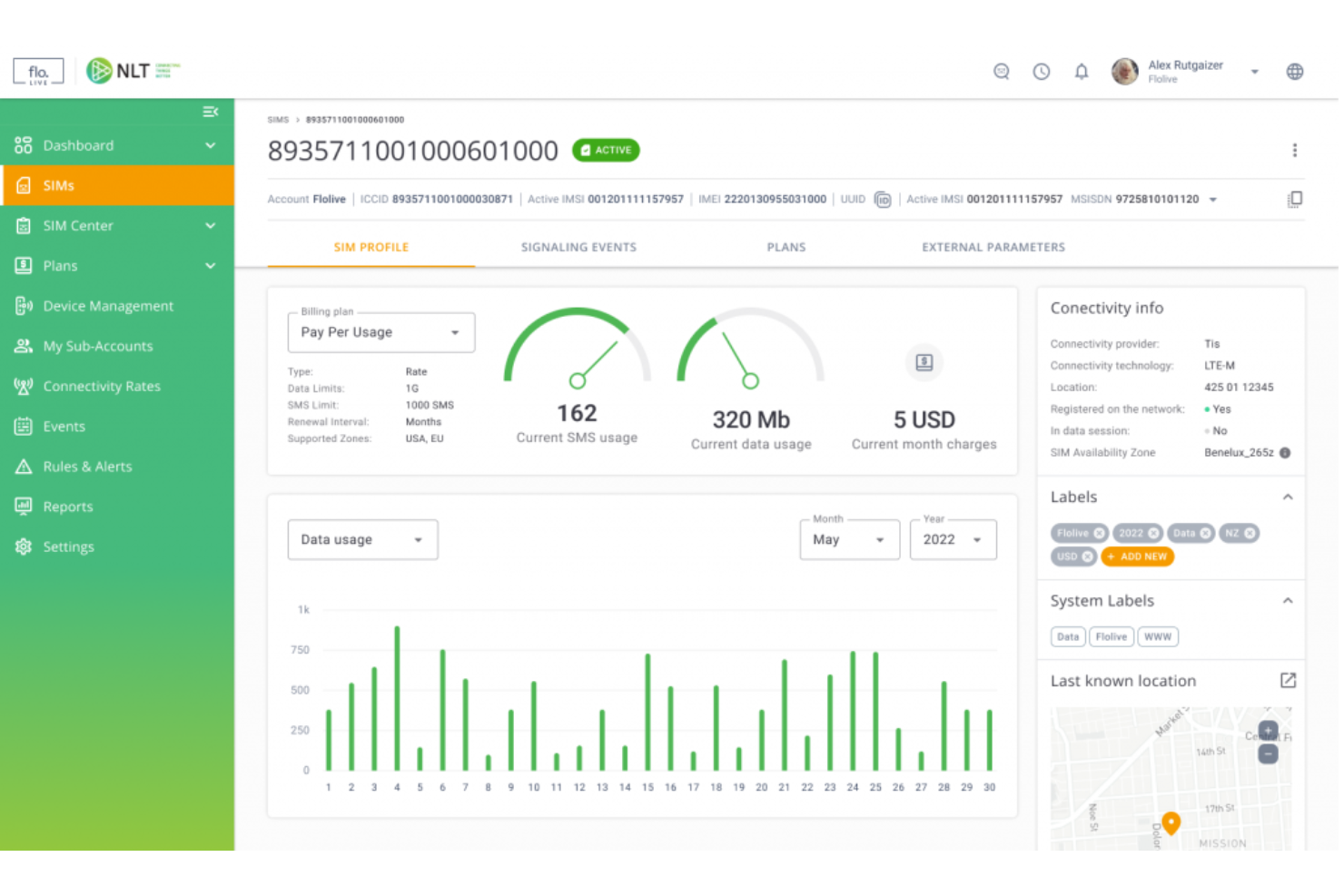The width and height of the screenshot is (1344, 896).
Task: Click the globe language icon
Action: click(1295, 71)
